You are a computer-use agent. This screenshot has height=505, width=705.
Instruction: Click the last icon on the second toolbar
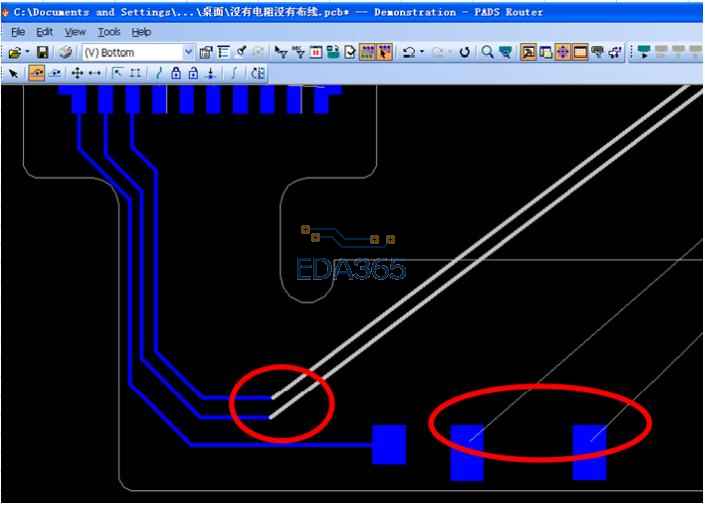click(x=258, y=73)
